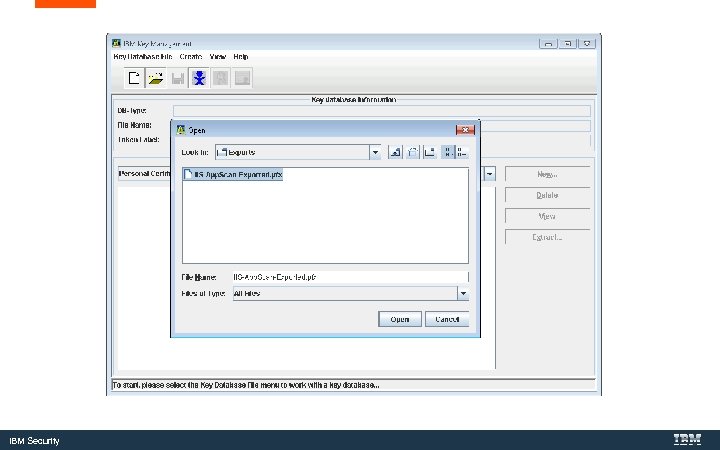
Task: Close the Open dialog with the X
Action: [465, 130]
